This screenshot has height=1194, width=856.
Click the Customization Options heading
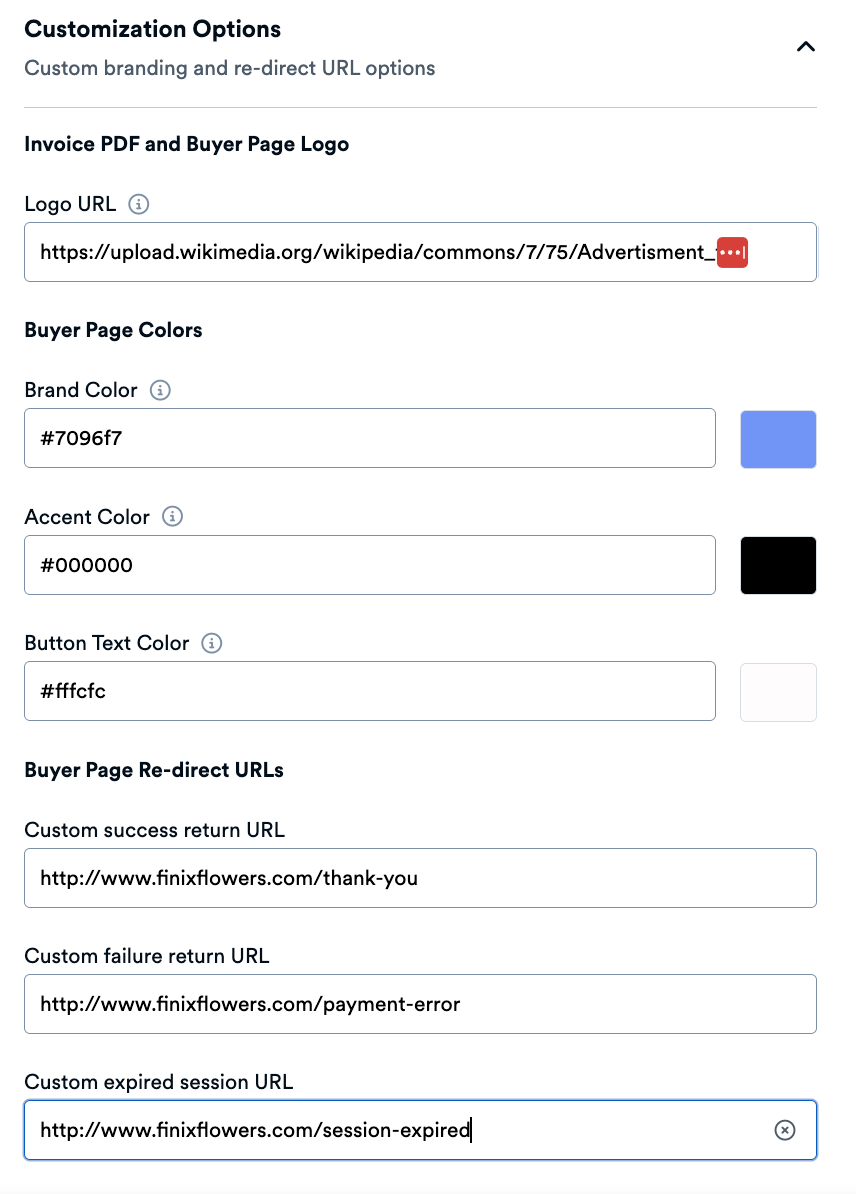coord(152,29)
